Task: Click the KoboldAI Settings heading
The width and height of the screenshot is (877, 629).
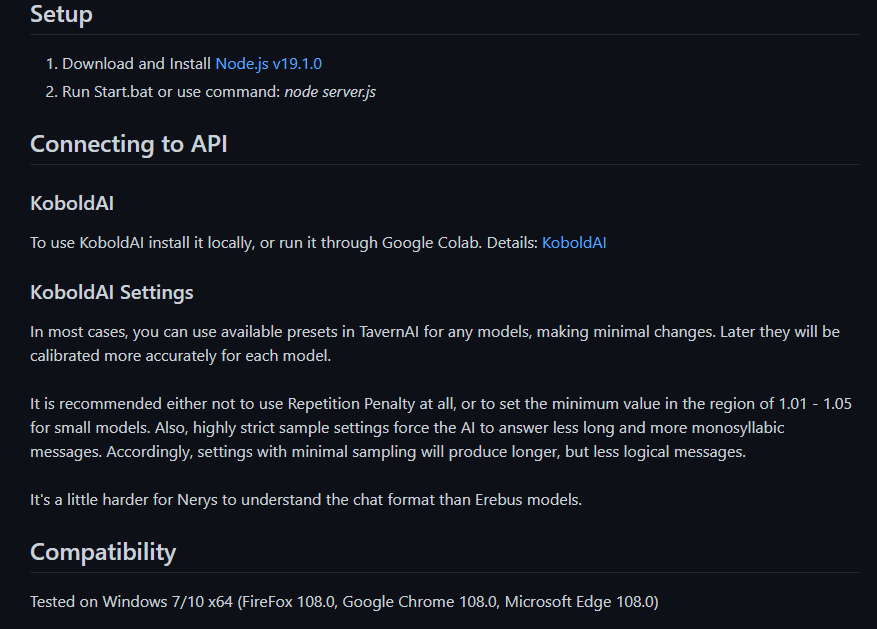Action: 112,292
